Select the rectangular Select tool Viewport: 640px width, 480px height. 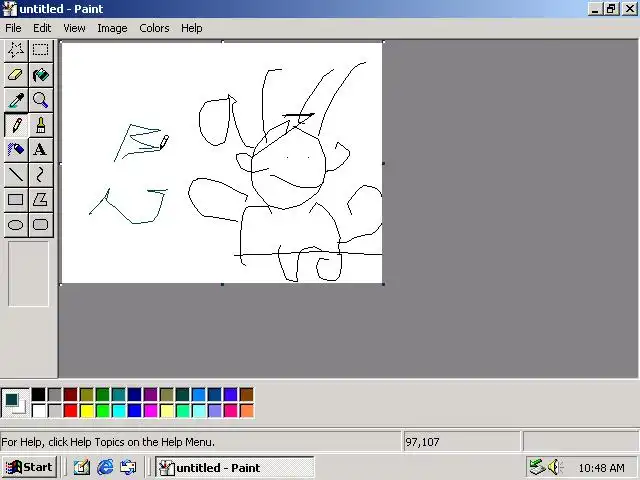(40, 50)
